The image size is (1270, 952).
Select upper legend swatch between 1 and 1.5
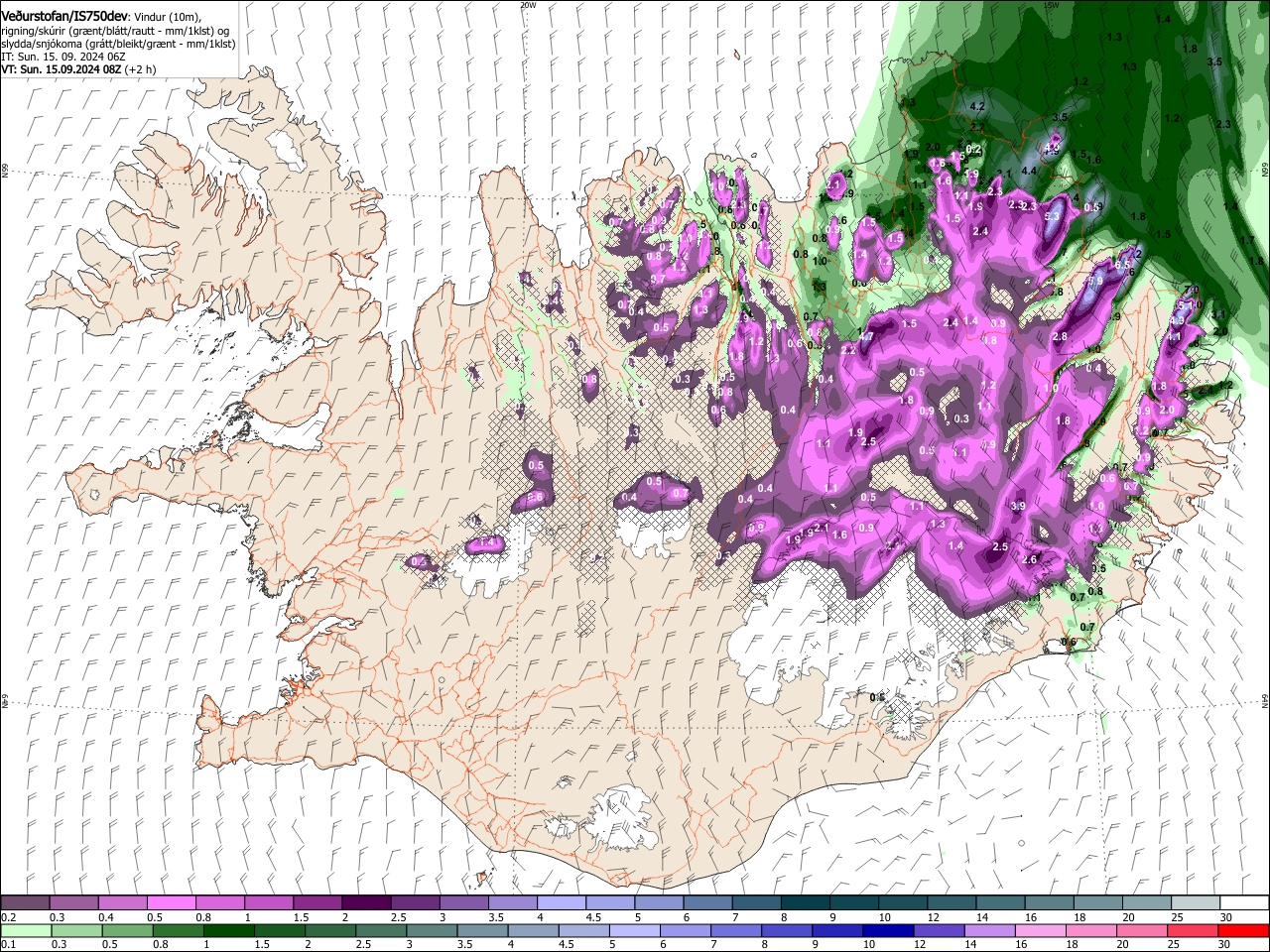point(269,903)
